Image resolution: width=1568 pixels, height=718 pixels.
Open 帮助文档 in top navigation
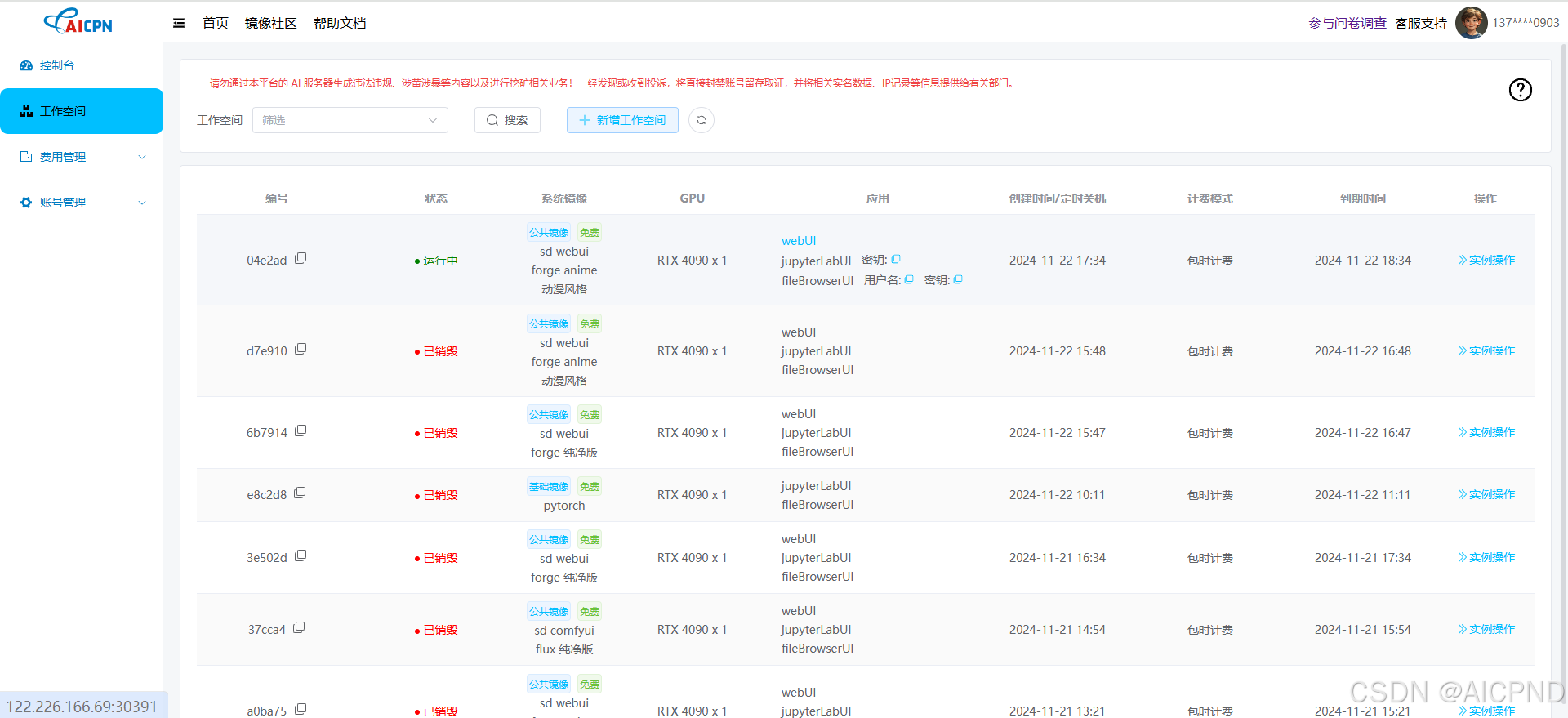click(x=340, y=23)
